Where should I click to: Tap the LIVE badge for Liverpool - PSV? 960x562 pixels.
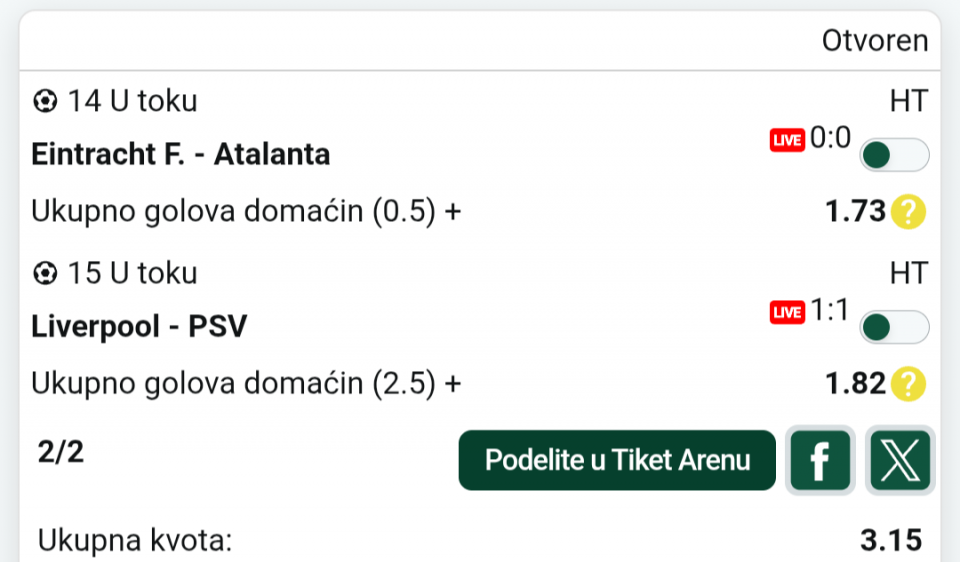coord(787,313)
